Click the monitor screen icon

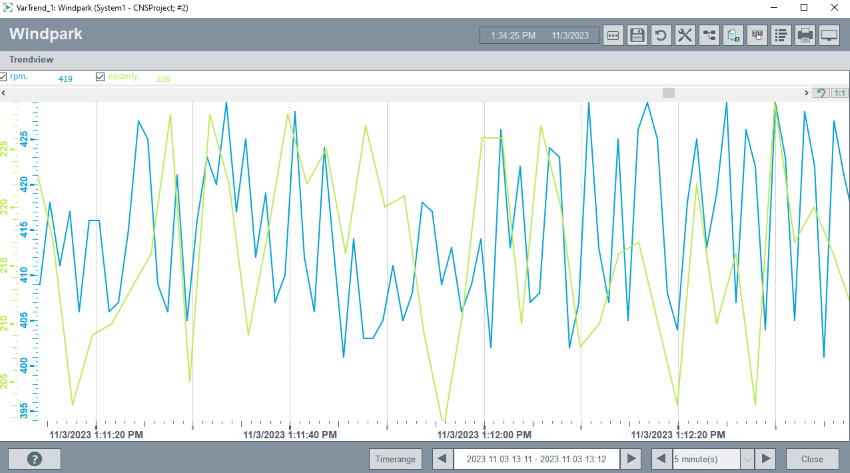click(x=829, y=35)
